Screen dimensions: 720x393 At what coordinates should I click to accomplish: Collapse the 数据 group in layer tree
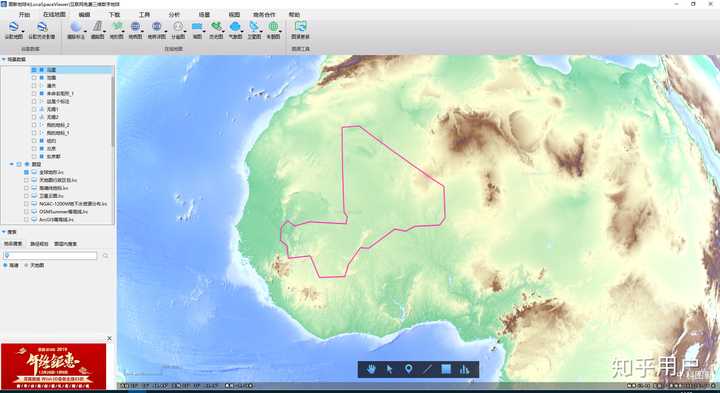click(x=12, y=164)
